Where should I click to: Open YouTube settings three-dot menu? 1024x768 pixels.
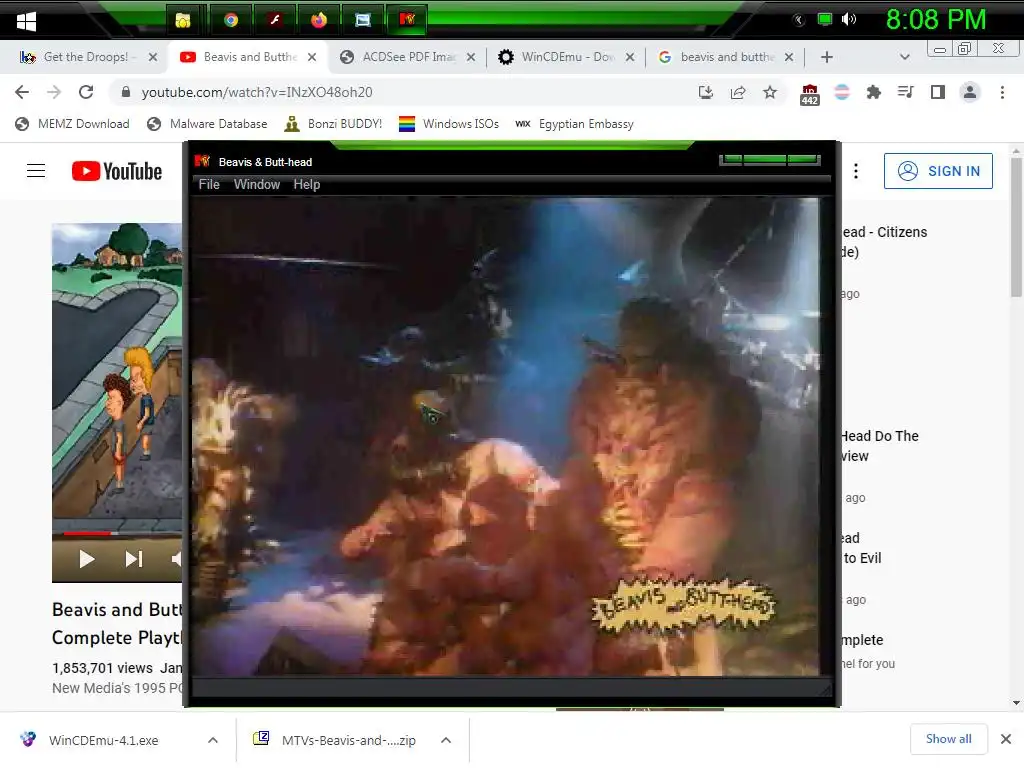(856, 171)
